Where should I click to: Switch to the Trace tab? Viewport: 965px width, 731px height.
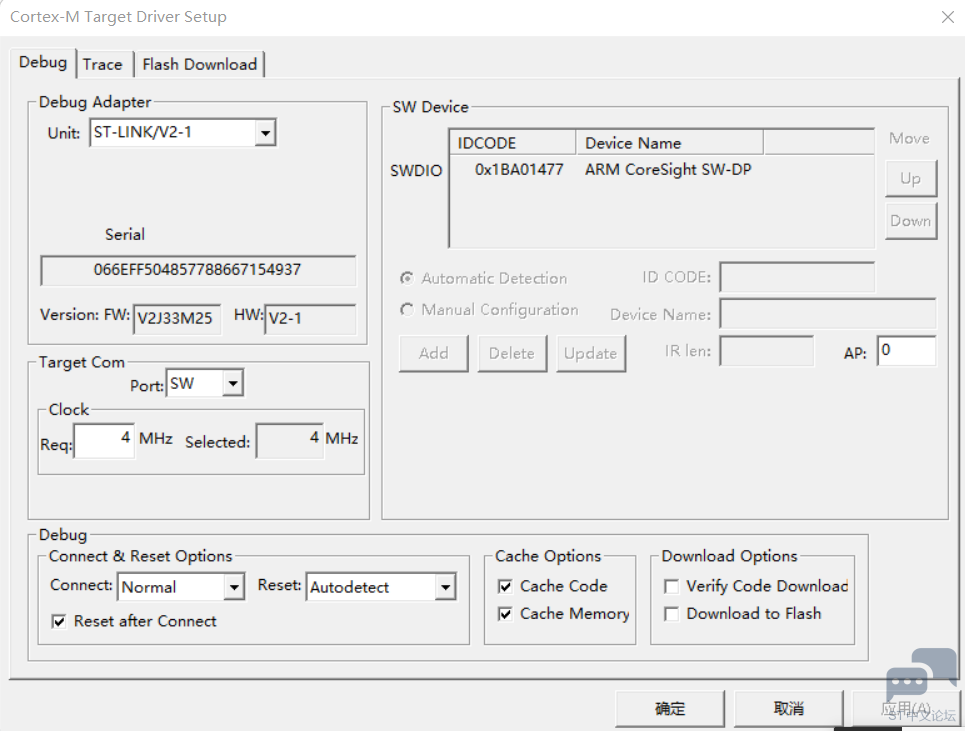(x=102, y=64)
